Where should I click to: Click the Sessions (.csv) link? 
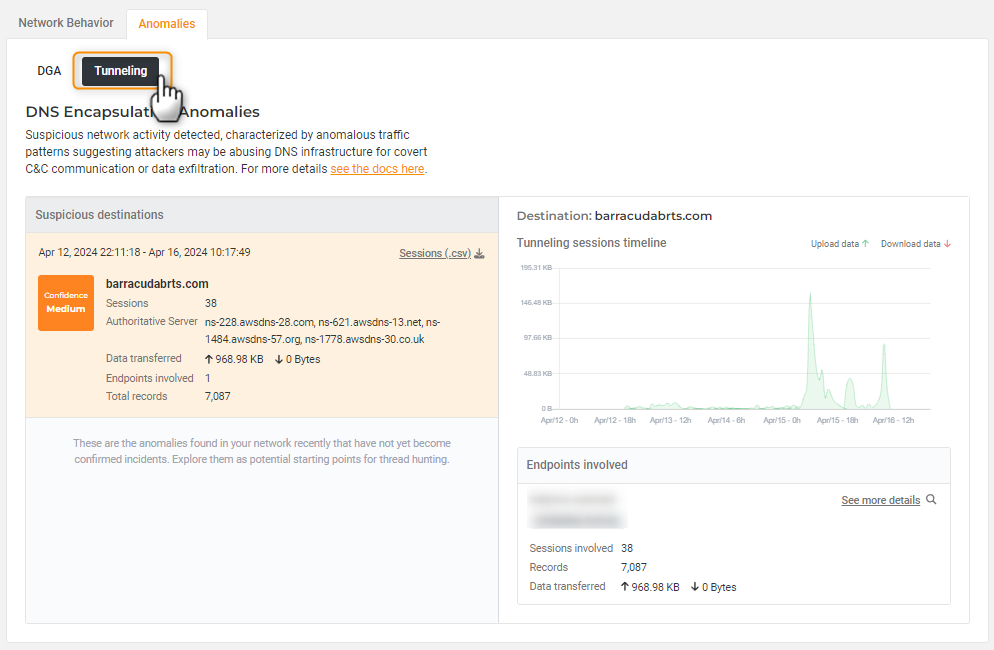coord(434,253)
